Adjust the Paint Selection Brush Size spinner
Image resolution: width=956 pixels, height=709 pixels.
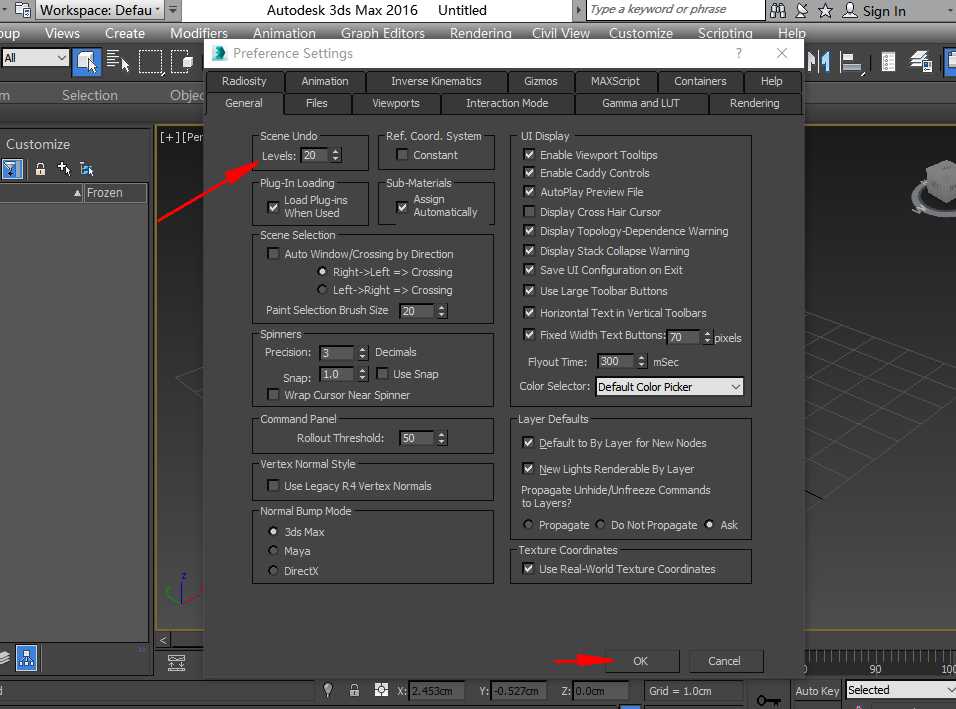pyautogui.click(x=441, y=311)
